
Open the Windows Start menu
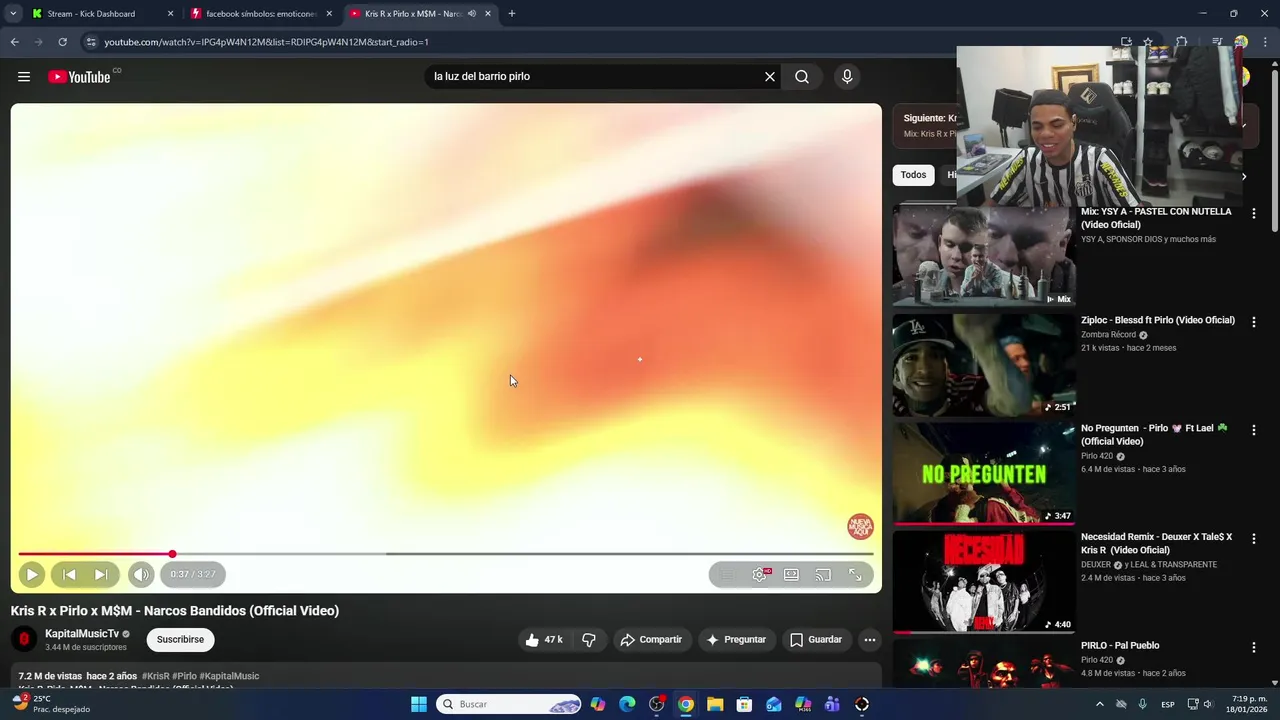[x=419, y=704]
